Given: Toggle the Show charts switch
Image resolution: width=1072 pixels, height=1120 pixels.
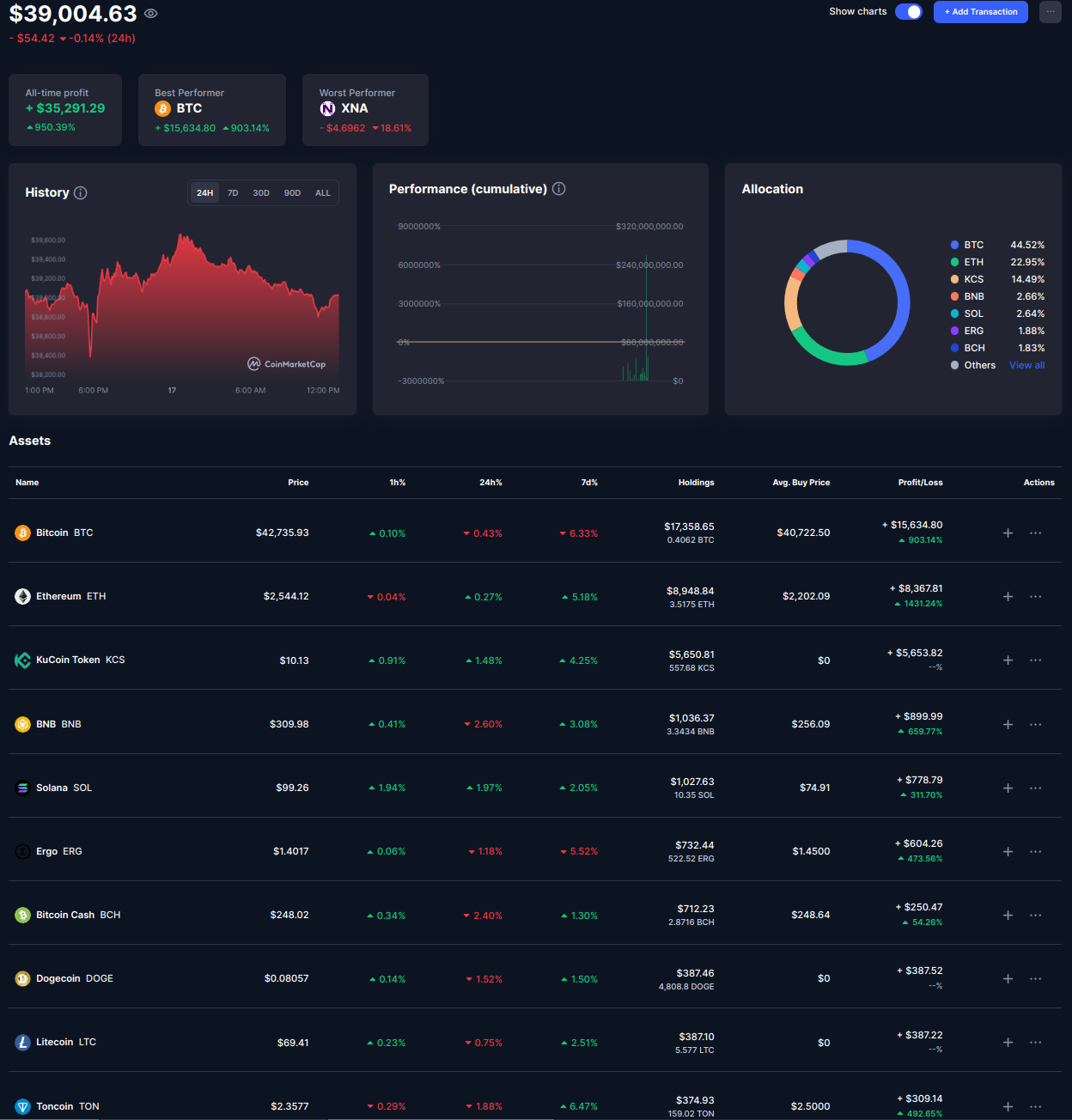Looking at the screenshot, I should point(908,12).
